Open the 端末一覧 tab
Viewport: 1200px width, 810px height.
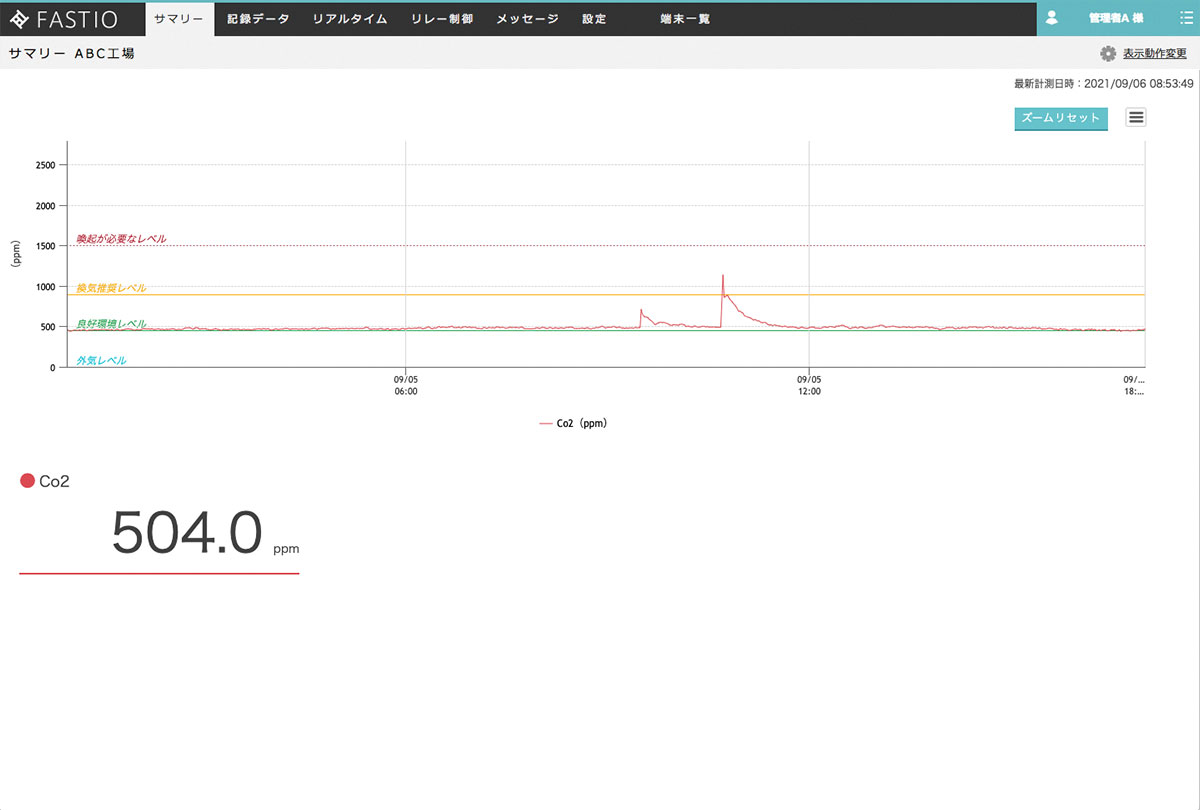point(685,19)
